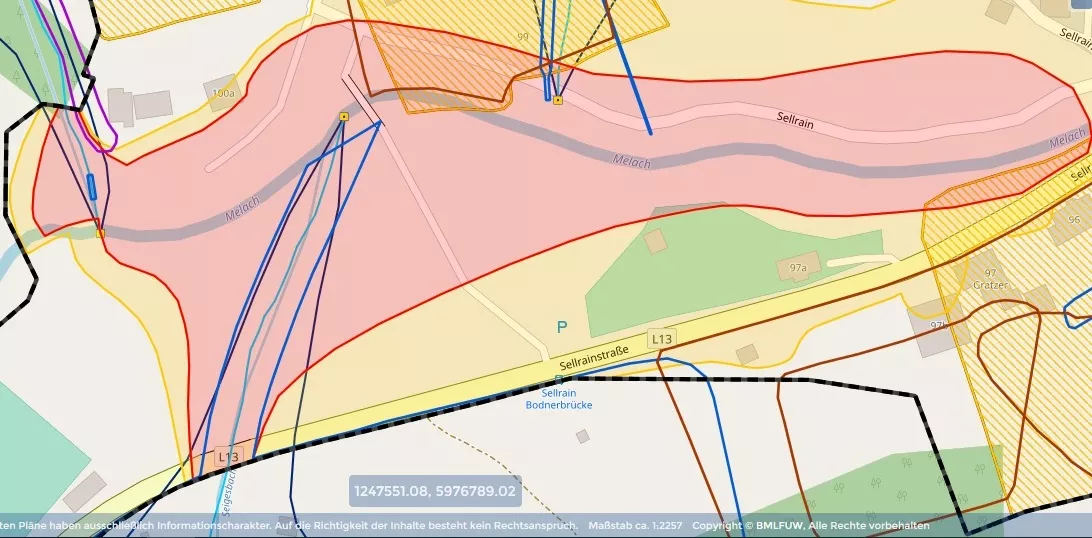
Task: Click the house number 99 label
Action: (x=523, y=37)
